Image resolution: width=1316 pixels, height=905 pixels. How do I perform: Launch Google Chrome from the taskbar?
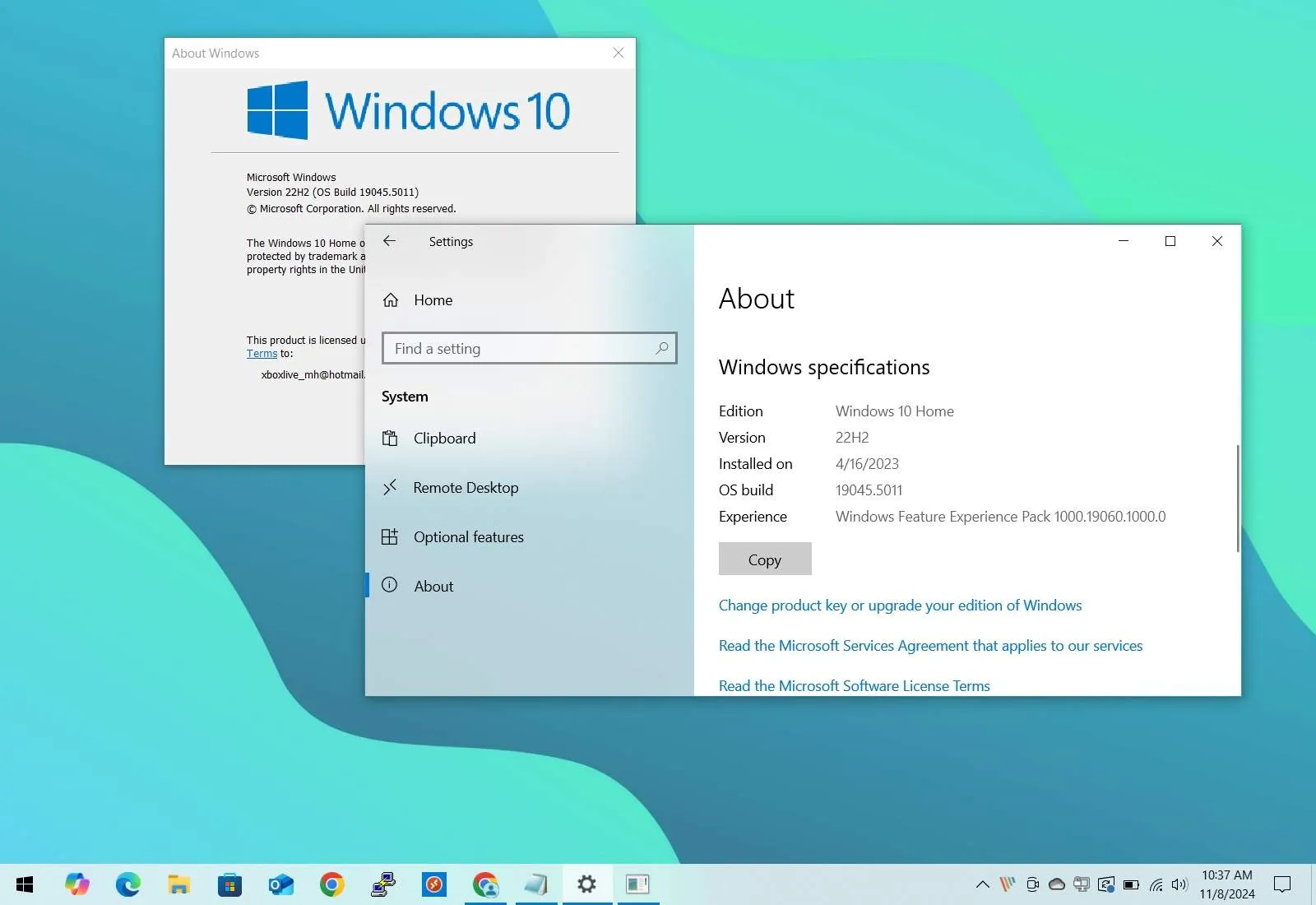click(331, 884)
